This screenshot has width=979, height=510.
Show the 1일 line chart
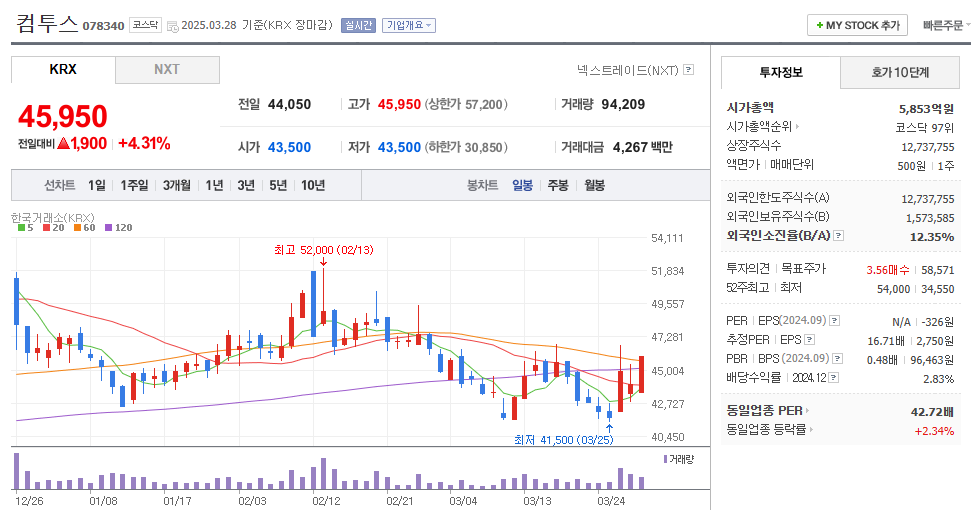click(97, 185)
